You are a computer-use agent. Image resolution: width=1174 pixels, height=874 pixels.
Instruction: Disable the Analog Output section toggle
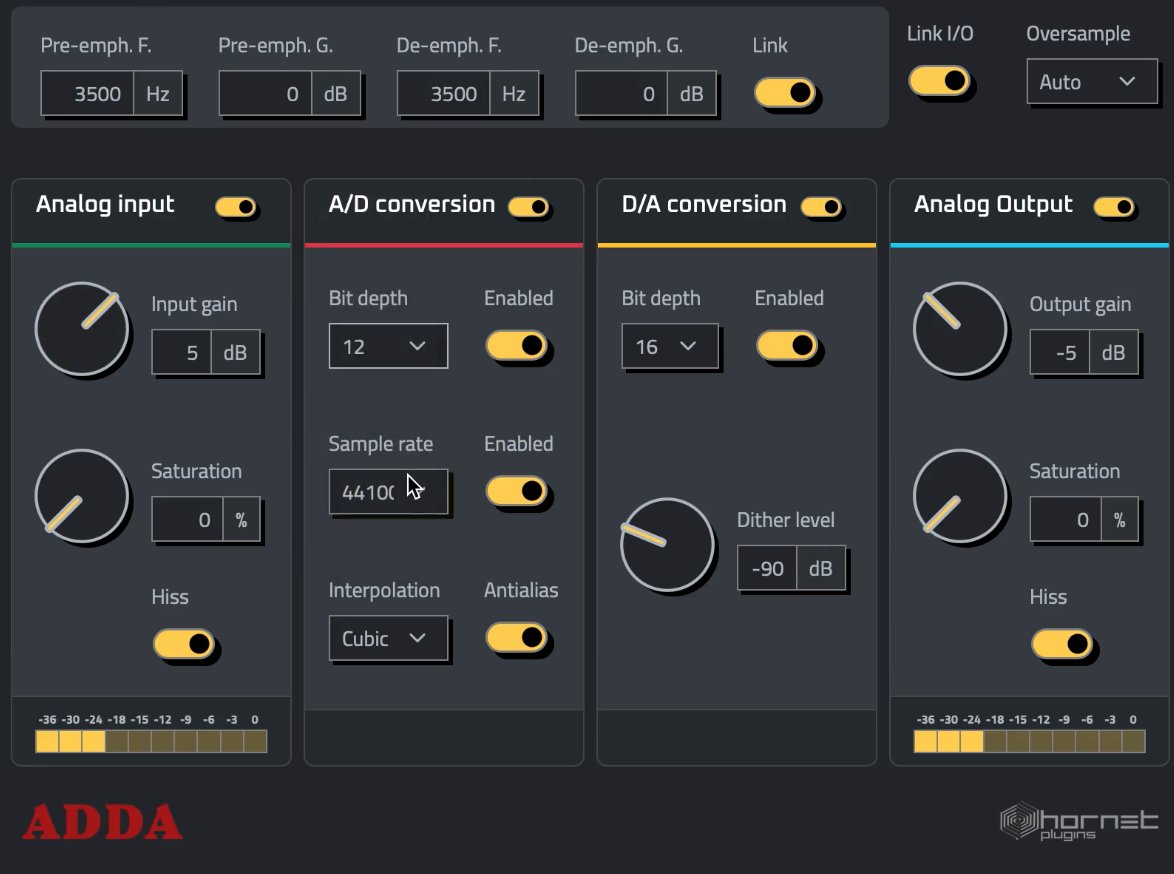click(1114, 207)
